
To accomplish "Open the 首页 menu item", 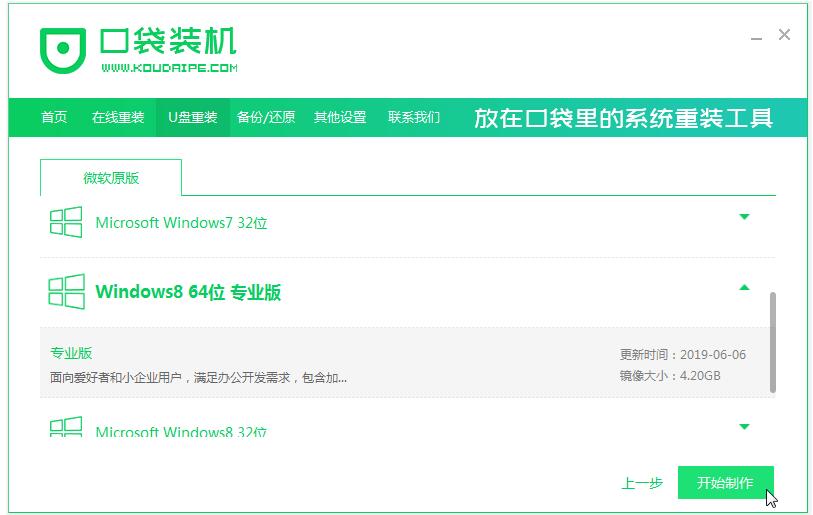I will click(x=54, y=117).
